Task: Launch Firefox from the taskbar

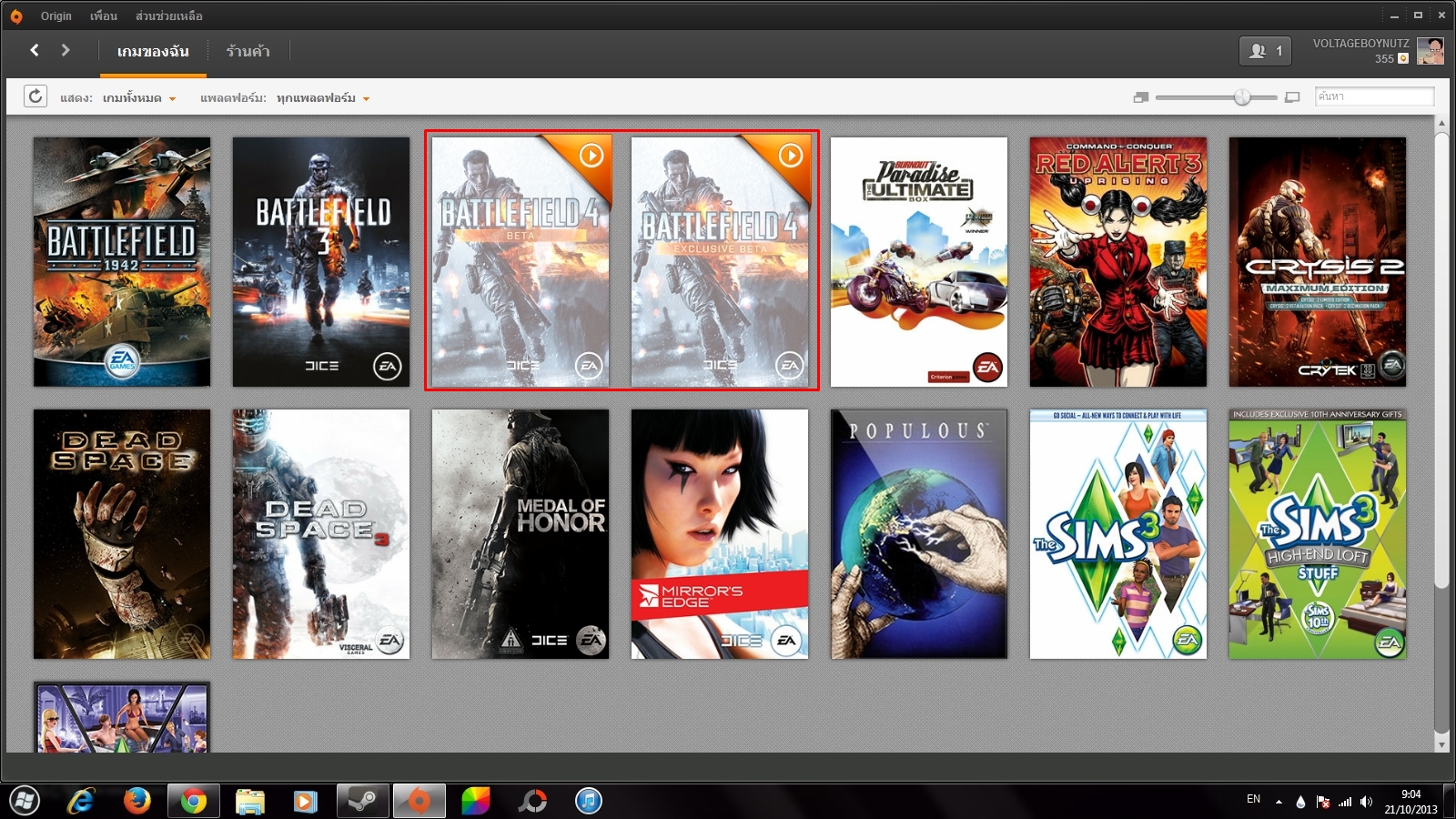Action: [x=137, y=801]
